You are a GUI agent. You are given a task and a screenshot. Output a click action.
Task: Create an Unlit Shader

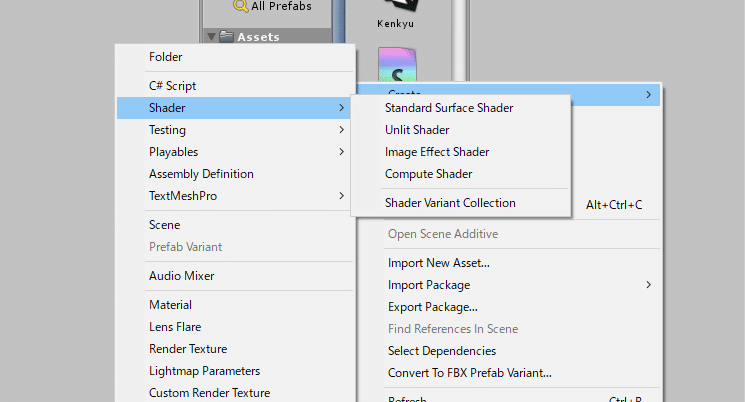coord(417,130)
